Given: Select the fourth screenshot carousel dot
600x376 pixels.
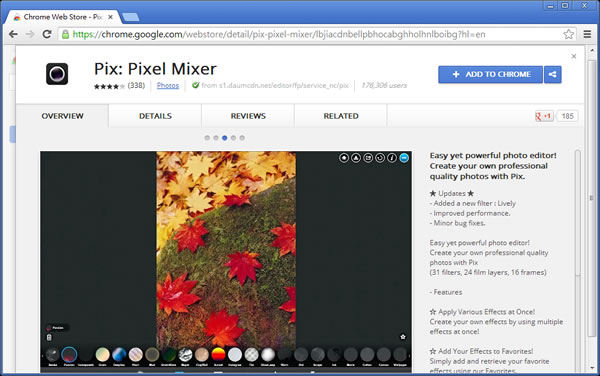Looking at the screenshot, I should coord(233,138).
